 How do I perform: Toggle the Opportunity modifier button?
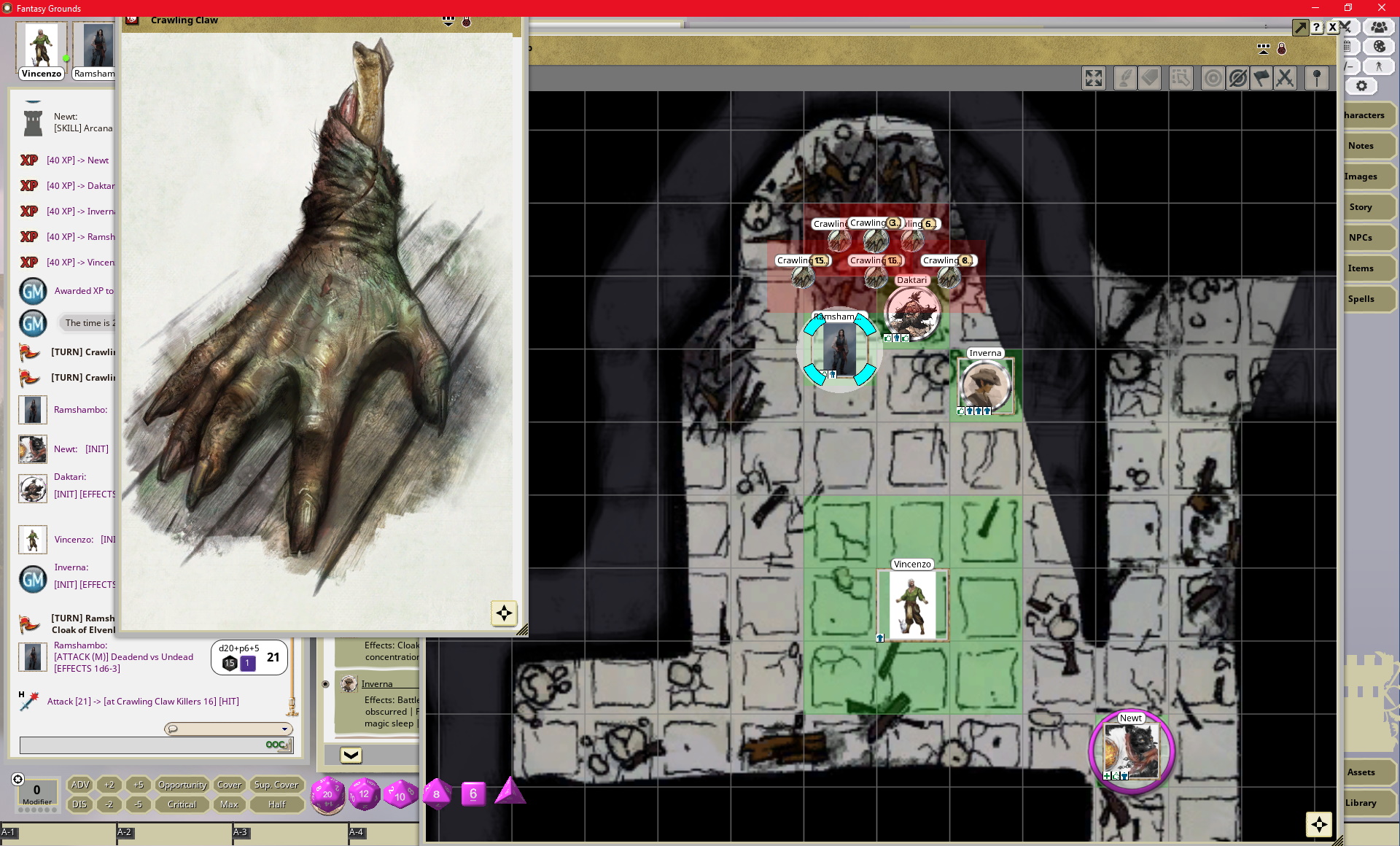182,785
